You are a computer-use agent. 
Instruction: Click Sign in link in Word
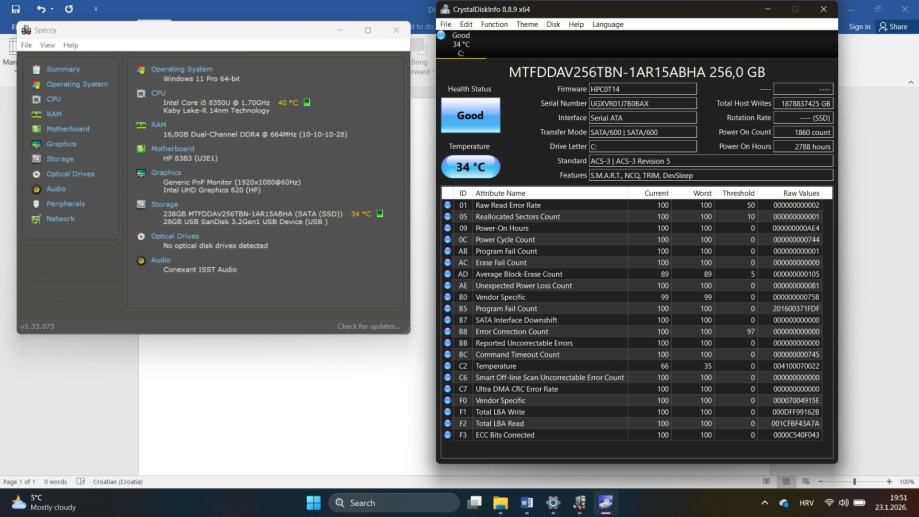point(859,26)
